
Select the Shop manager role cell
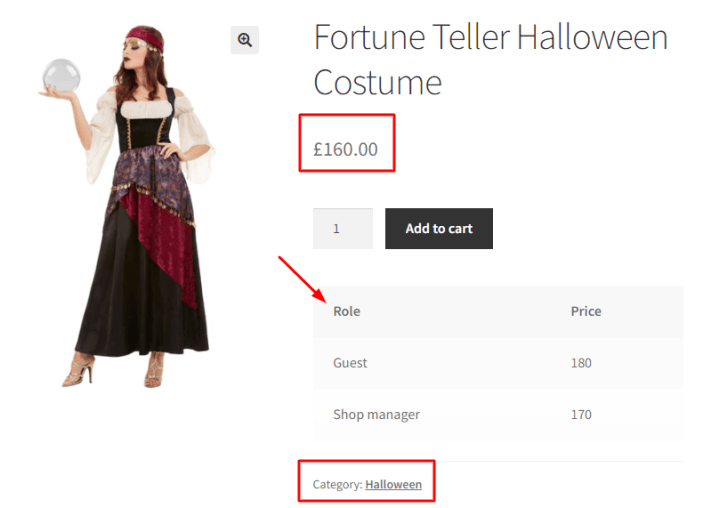(x=376, y=414)
